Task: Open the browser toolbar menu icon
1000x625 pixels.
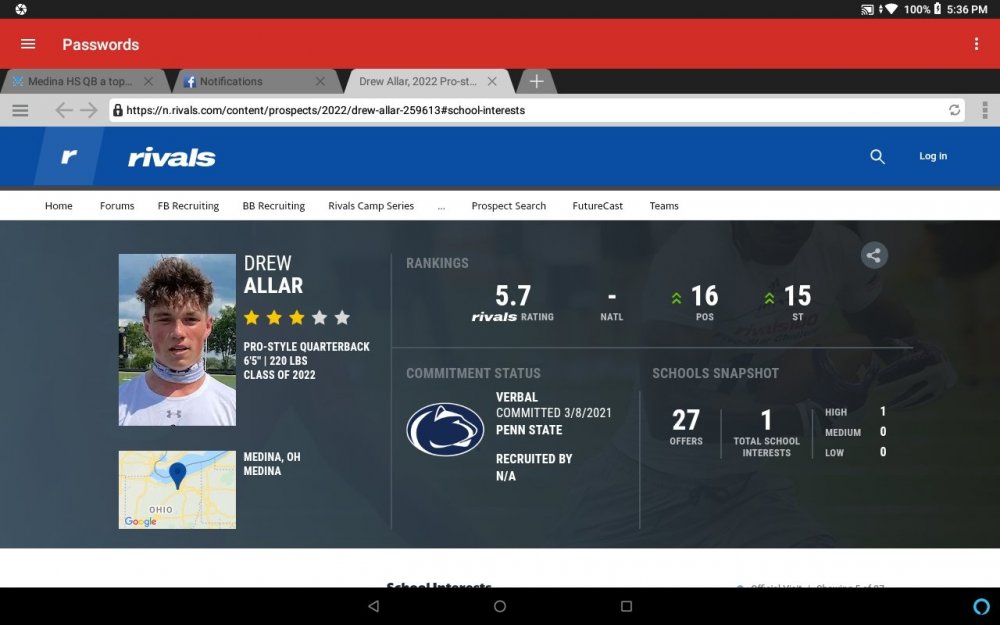Action: (x=20, y=110)
